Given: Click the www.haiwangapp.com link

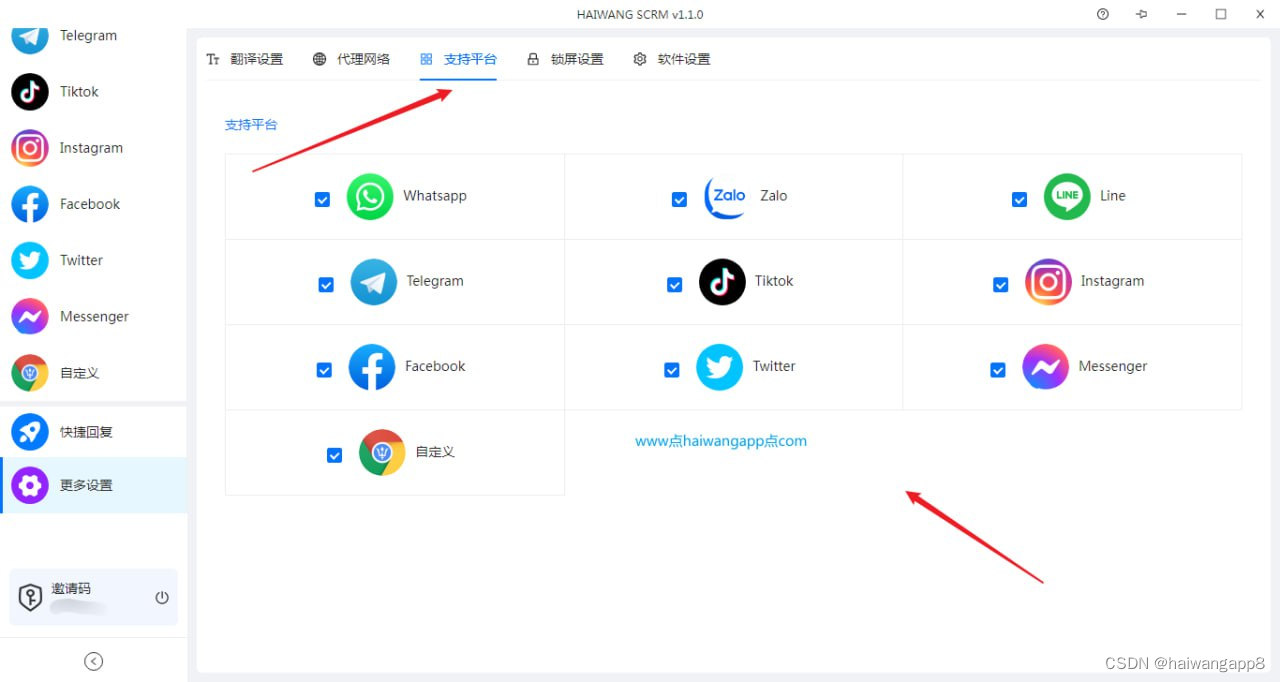Looking at the screenshot, I should point(720,440).
